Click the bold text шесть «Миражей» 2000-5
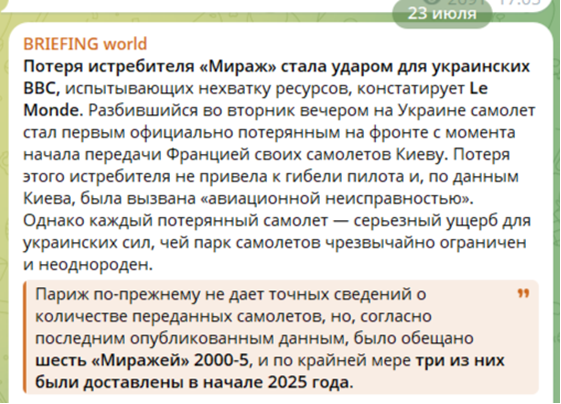The image size is (561, 404). [142, 360]
